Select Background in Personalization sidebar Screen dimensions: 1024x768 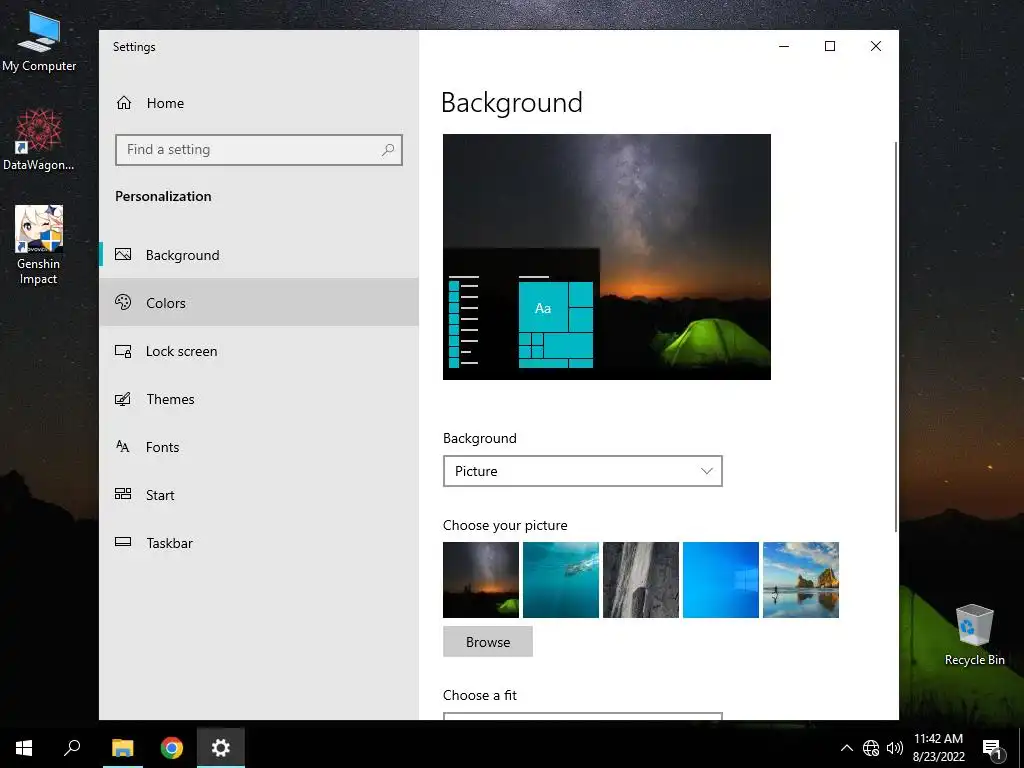tap(259, 255)
